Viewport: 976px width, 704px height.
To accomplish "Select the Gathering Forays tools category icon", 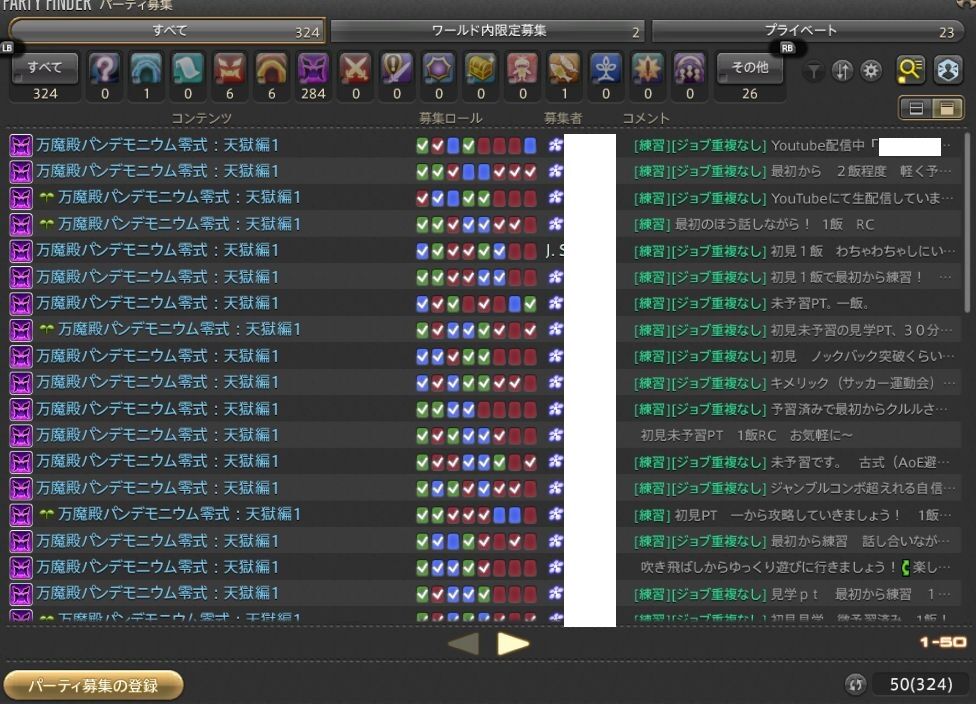I will pos(564,68).
